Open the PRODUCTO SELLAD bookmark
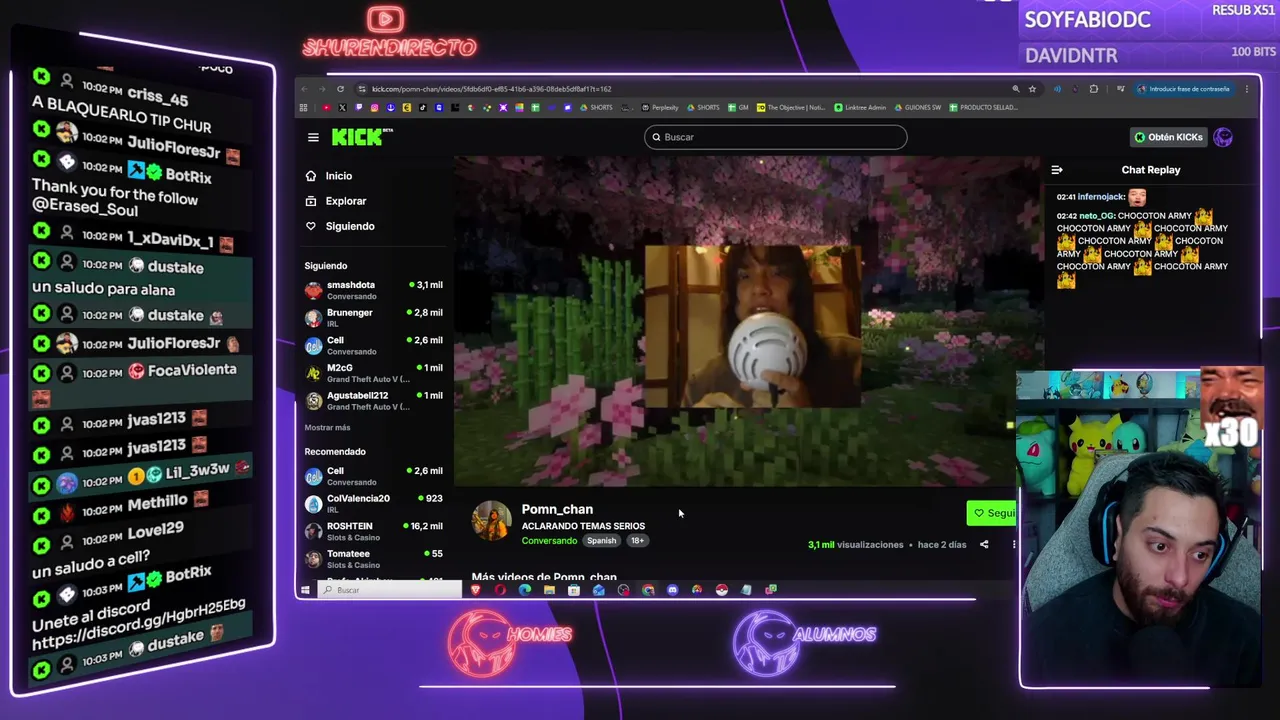Image resolution: width=1280 pixels, height=720 pixels. (x=983, y=107)
